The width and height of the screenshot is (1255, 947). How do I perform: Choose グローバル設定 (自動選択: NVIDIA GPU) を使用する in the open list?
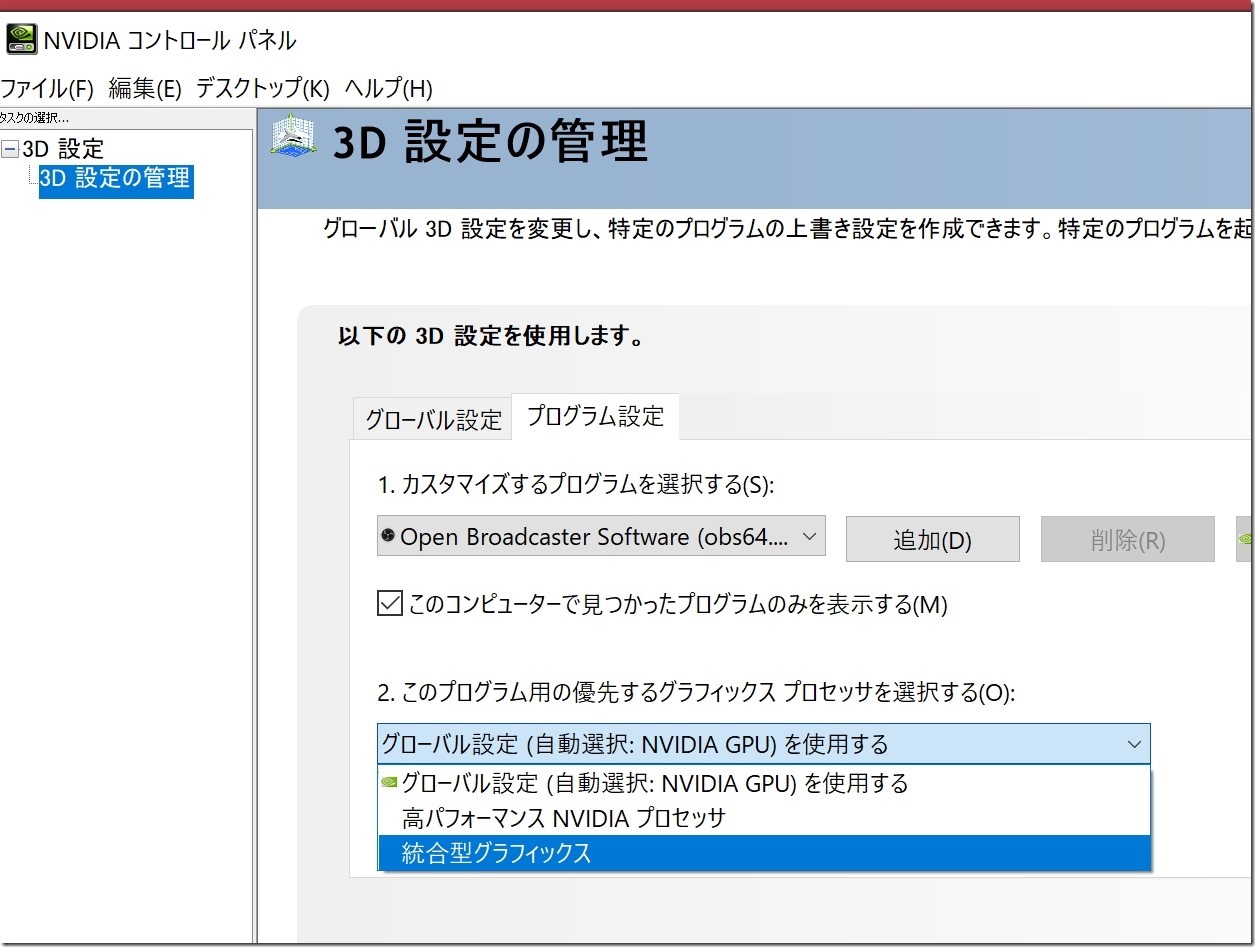pyautogui.click(x=764, y=783)
